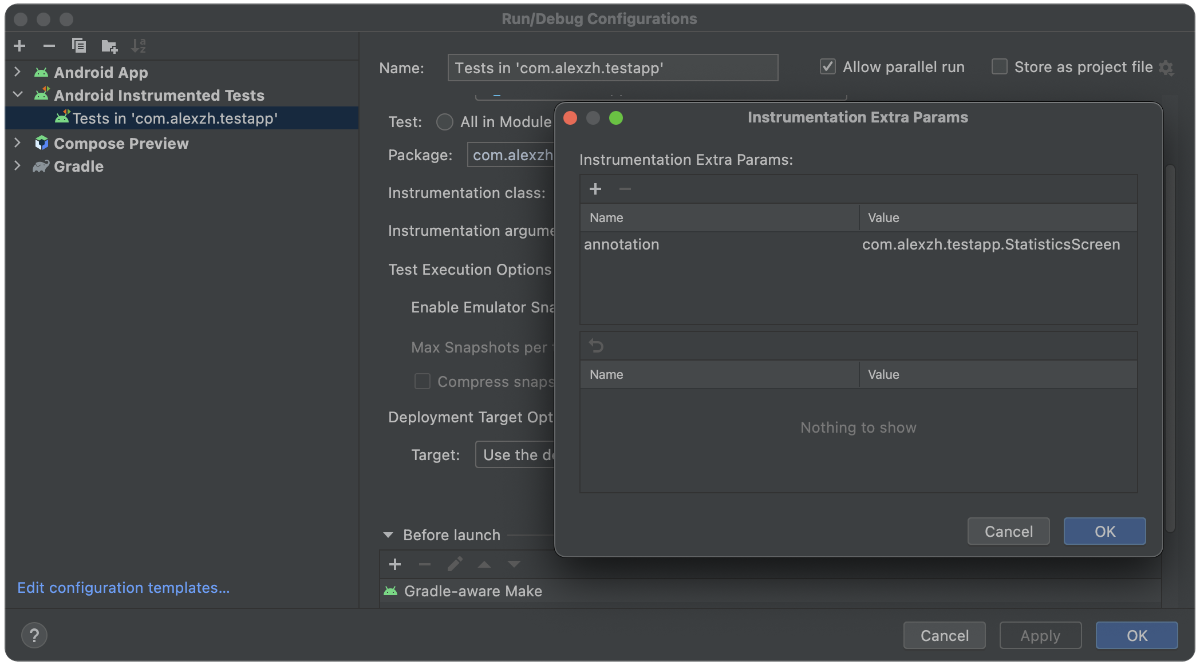
Task: Copy the selected configuration
Action: [x=79, y=46]
